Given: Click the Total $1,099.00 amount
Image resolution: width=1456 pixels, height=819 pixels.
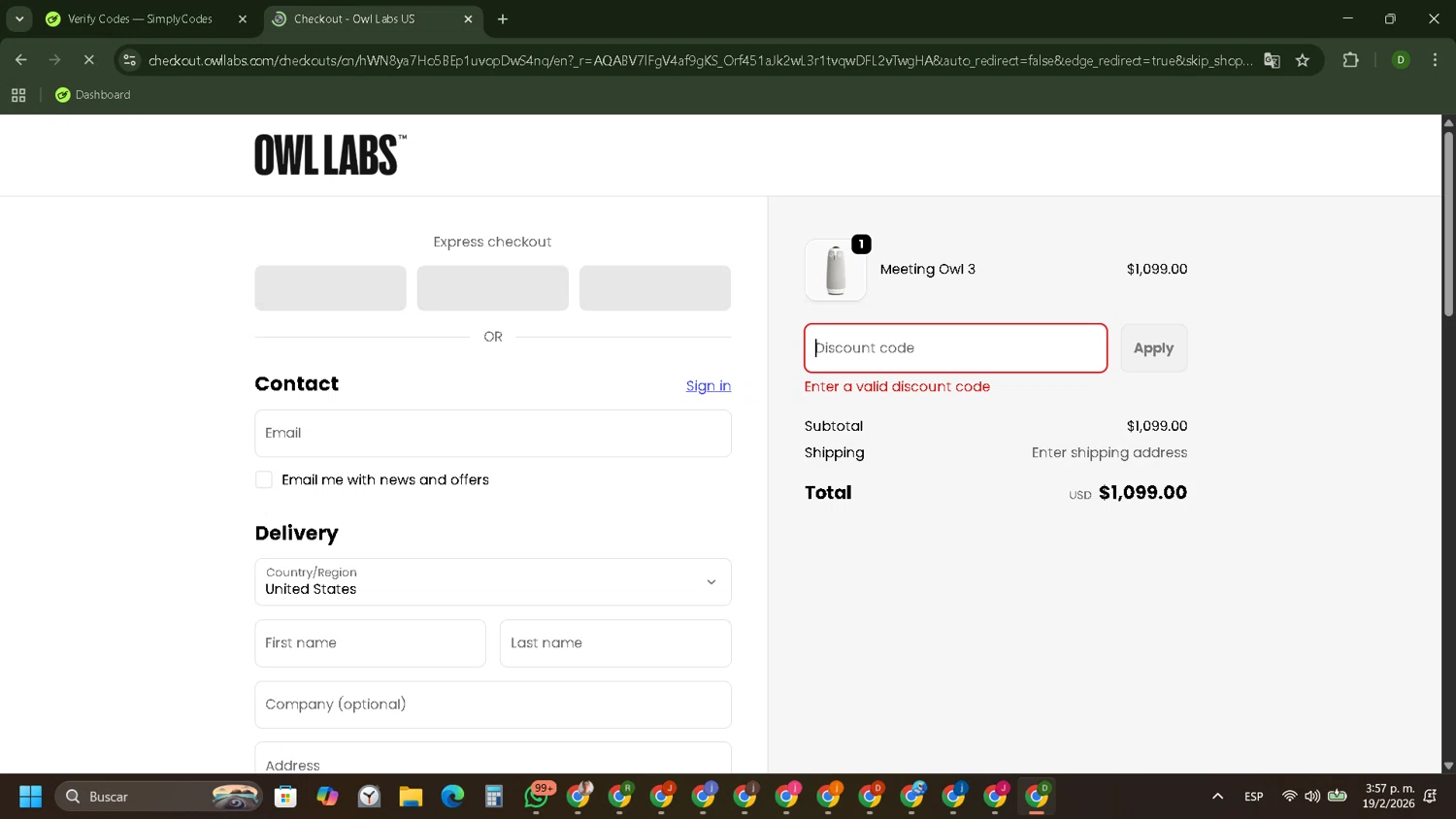Looking at the screenshot, I should [1142, 493].
